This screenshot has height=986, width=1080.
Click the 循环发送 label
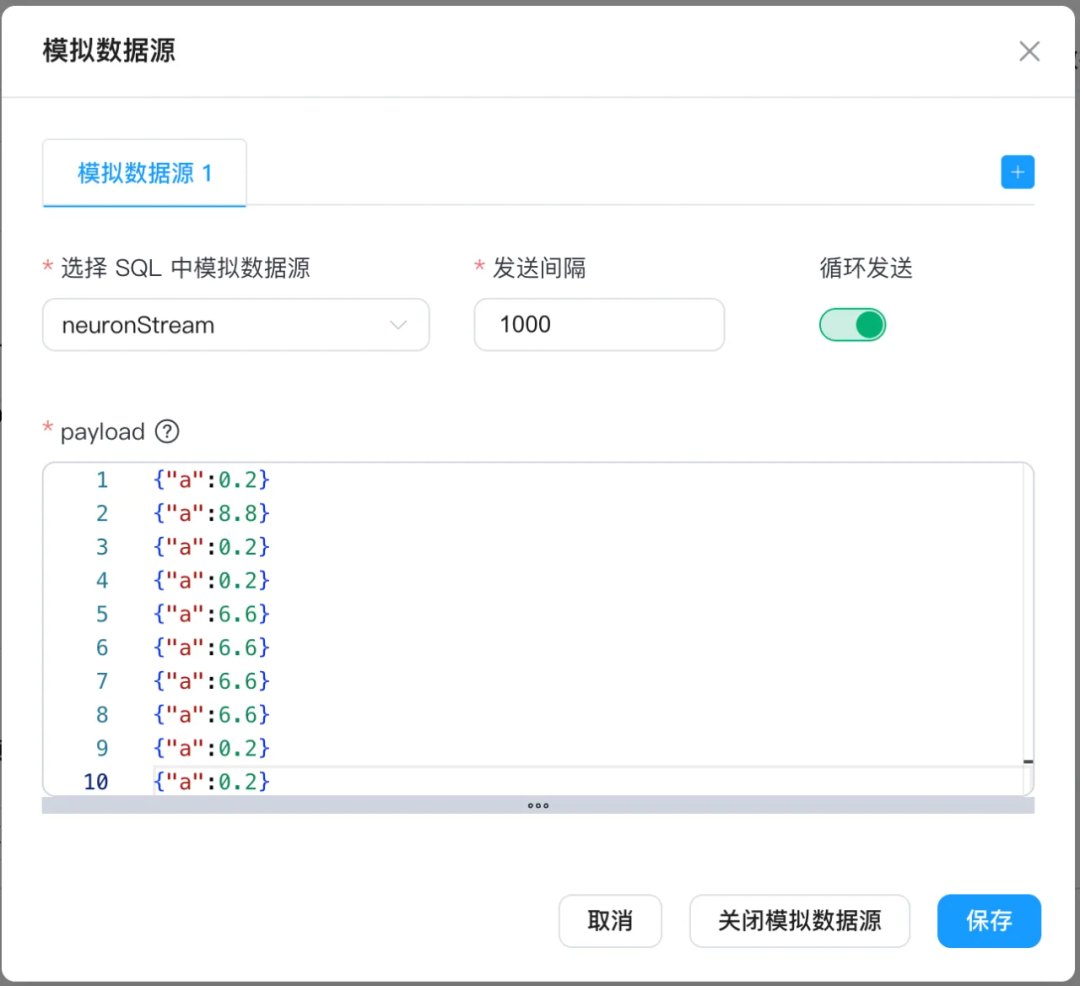point(866,268)
